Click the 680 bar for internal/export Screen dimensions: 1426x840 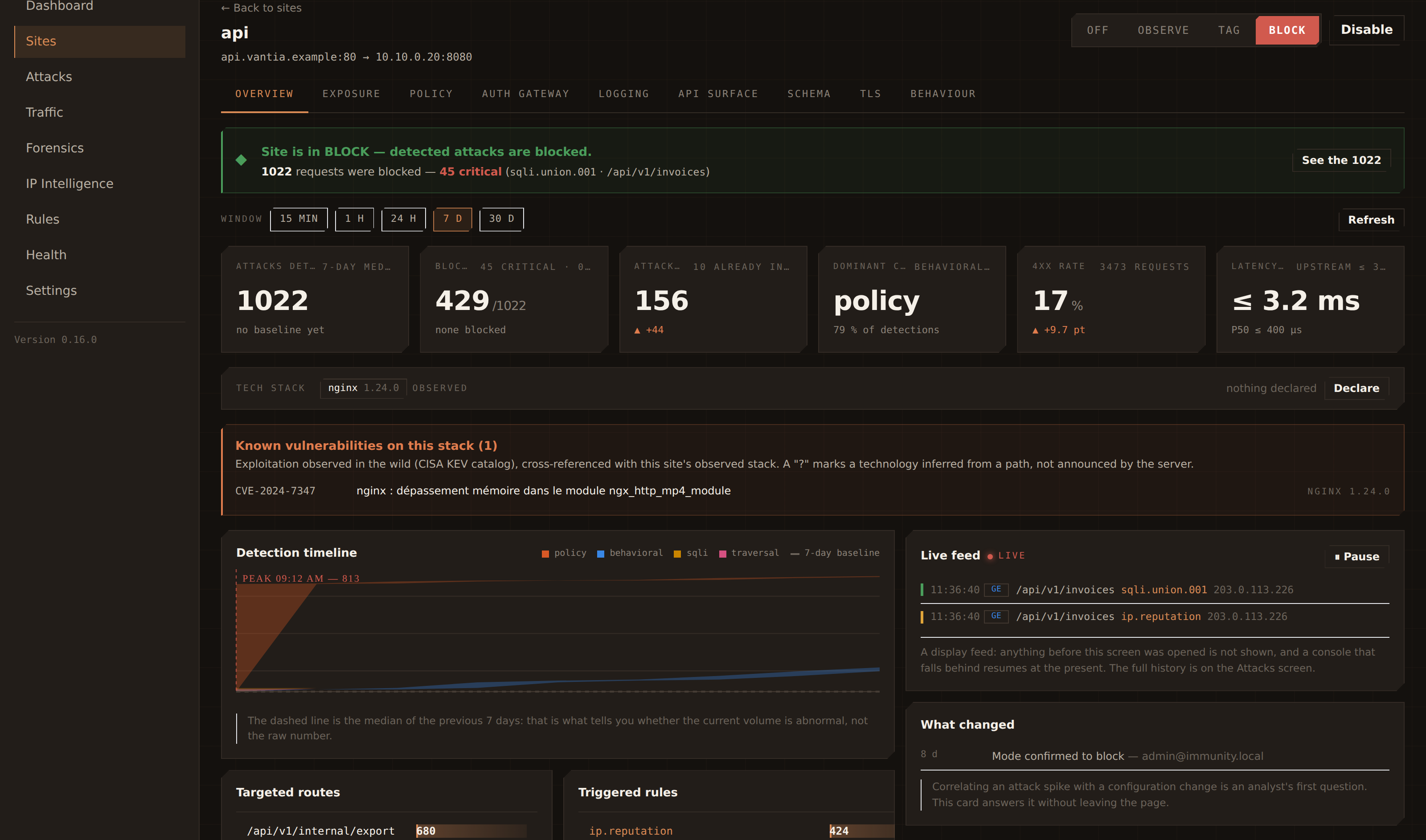[x=471, y=831]
